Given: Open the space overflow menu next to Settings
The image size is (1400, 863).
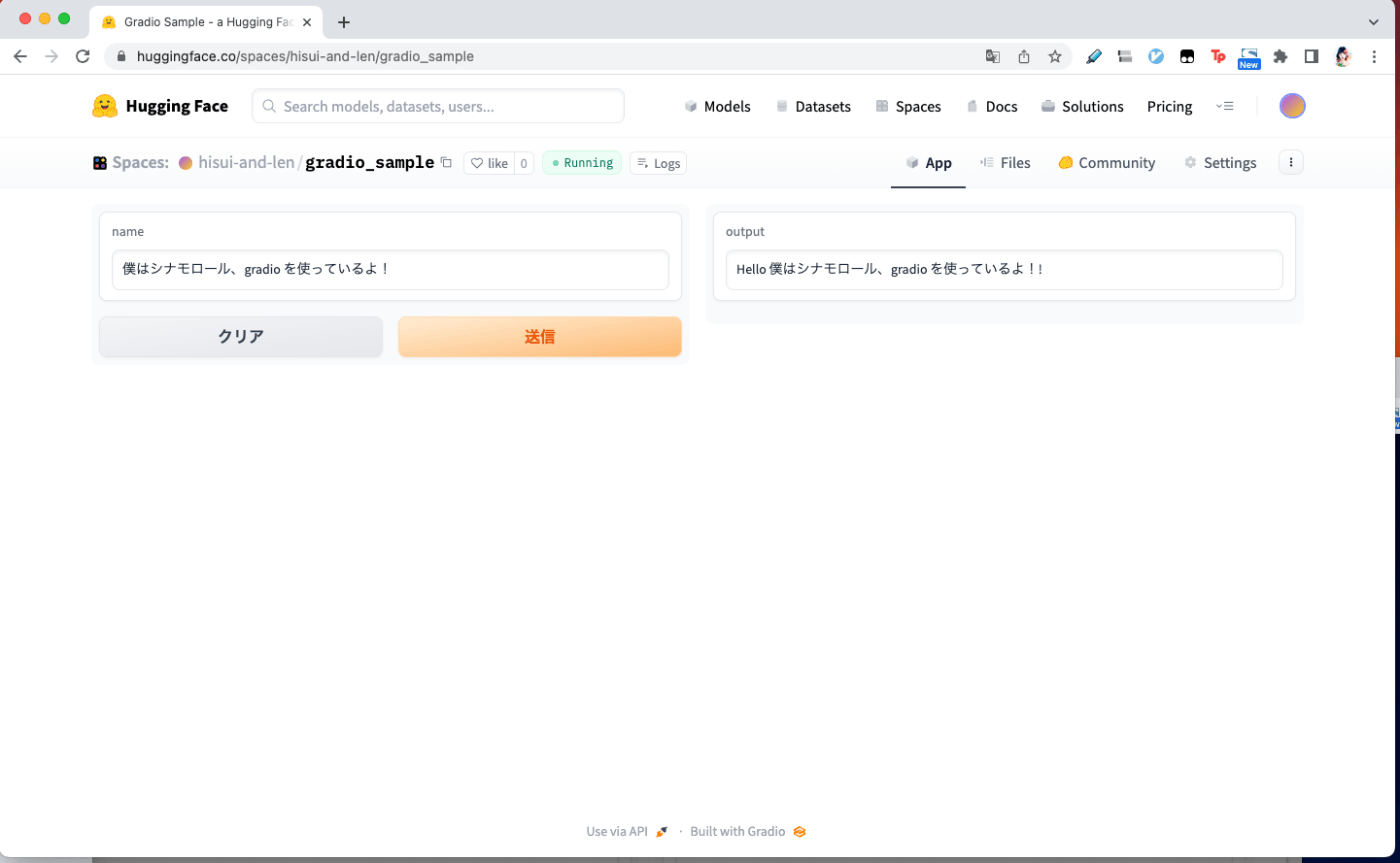Looking at the screenshot, I should tap(1290, 161).
